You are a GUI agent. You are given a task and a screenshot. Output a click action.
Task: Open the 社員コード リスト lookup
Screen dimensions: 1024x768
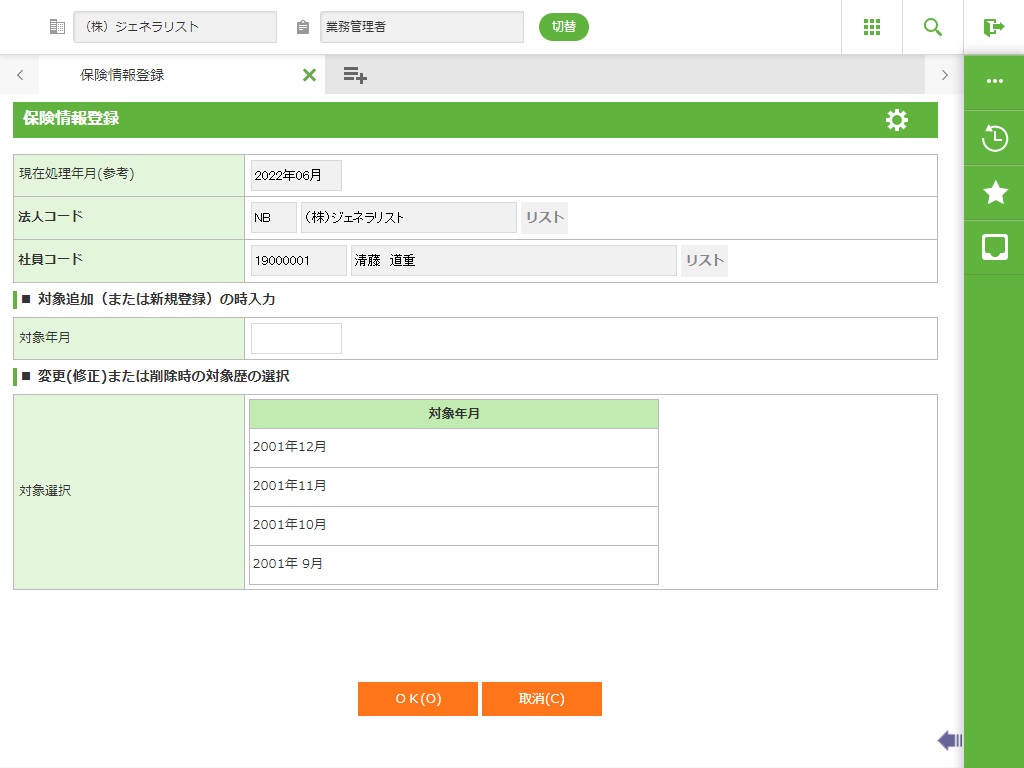click(x=704, y=261)
